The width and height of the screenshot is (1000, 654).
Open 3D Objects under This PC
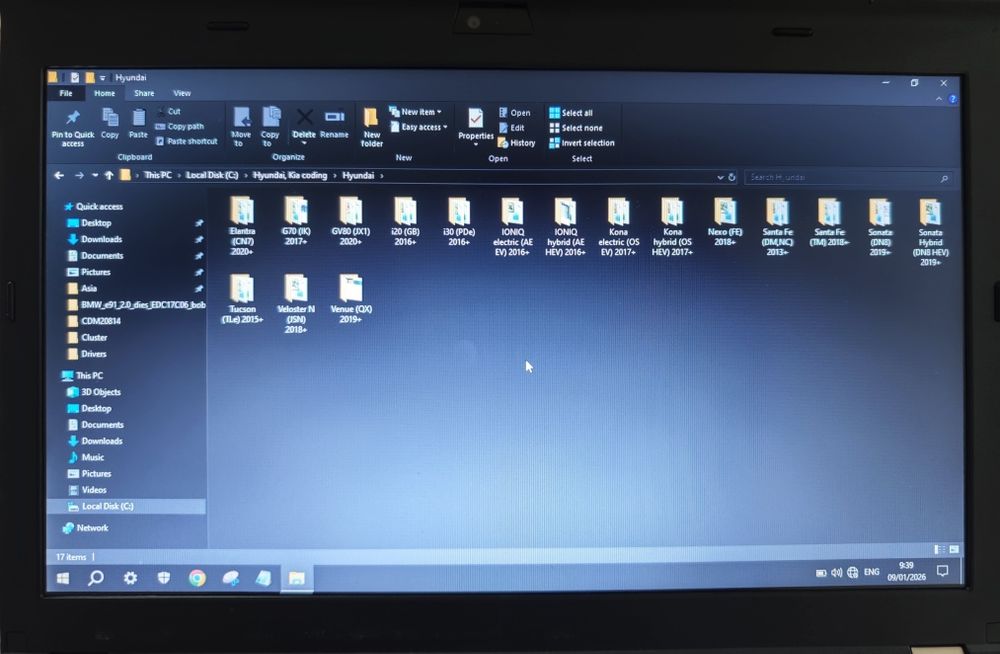pyautogui.click(x=94, y=392)
